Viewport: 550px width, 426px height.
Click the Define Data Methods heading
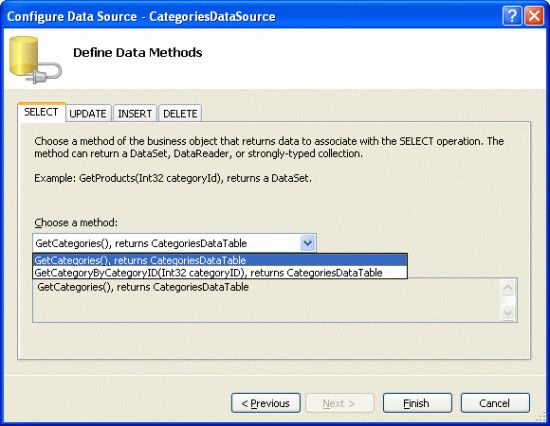click(138, 53)
